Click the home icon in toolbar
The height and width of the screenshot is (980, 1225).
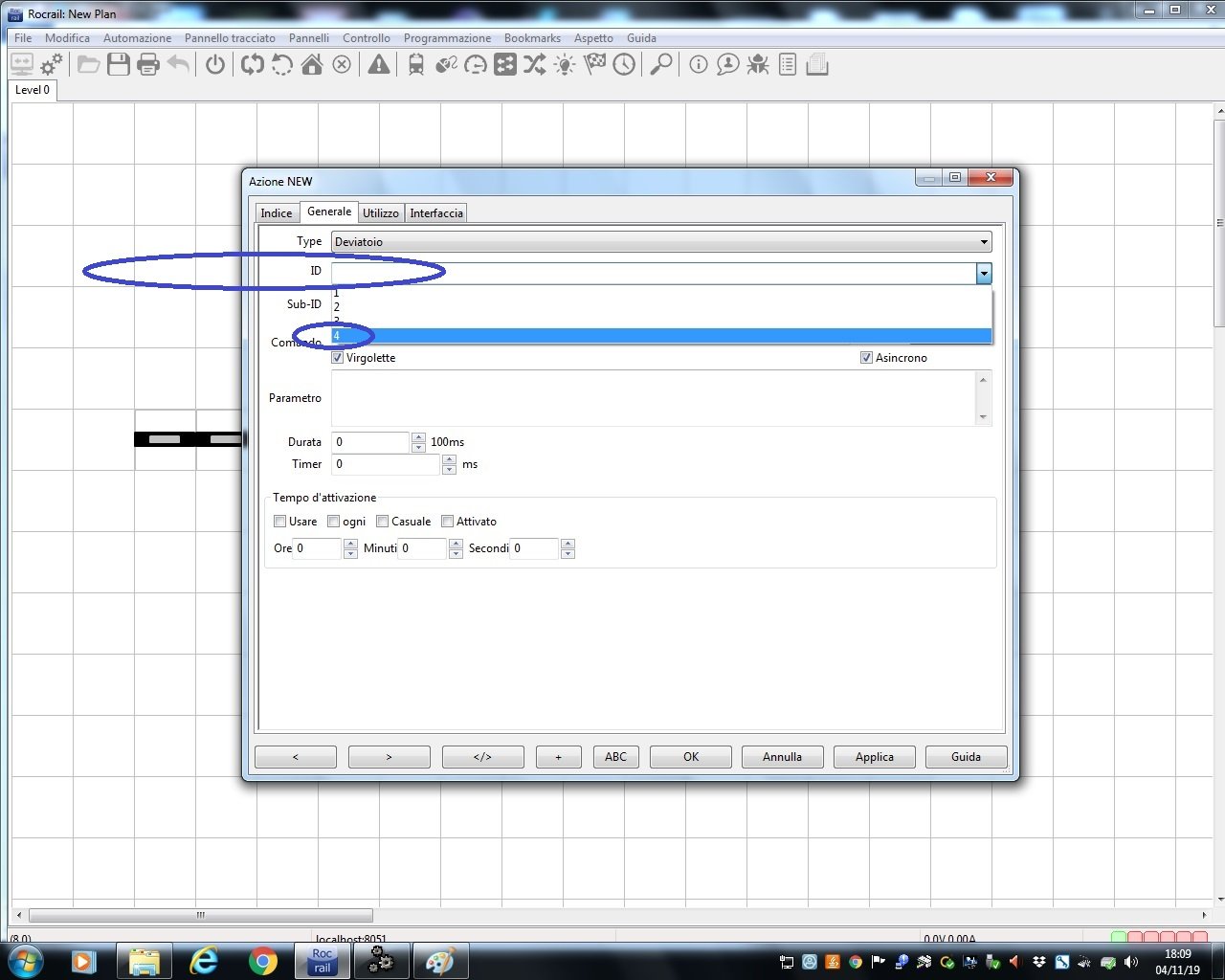[x=312, y=65]
